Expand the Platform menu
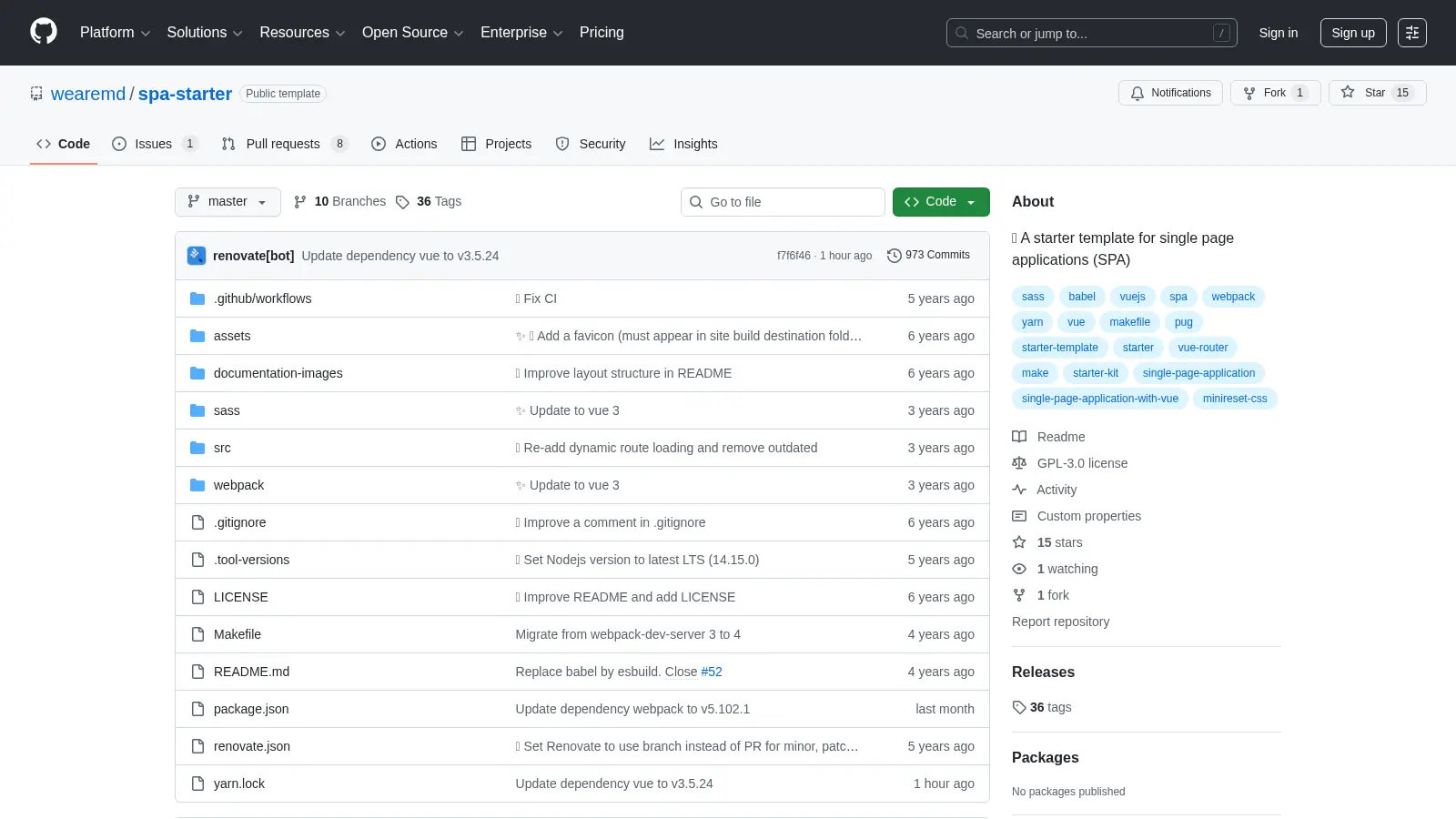The image size is (1456, 819). click(115, 33)
